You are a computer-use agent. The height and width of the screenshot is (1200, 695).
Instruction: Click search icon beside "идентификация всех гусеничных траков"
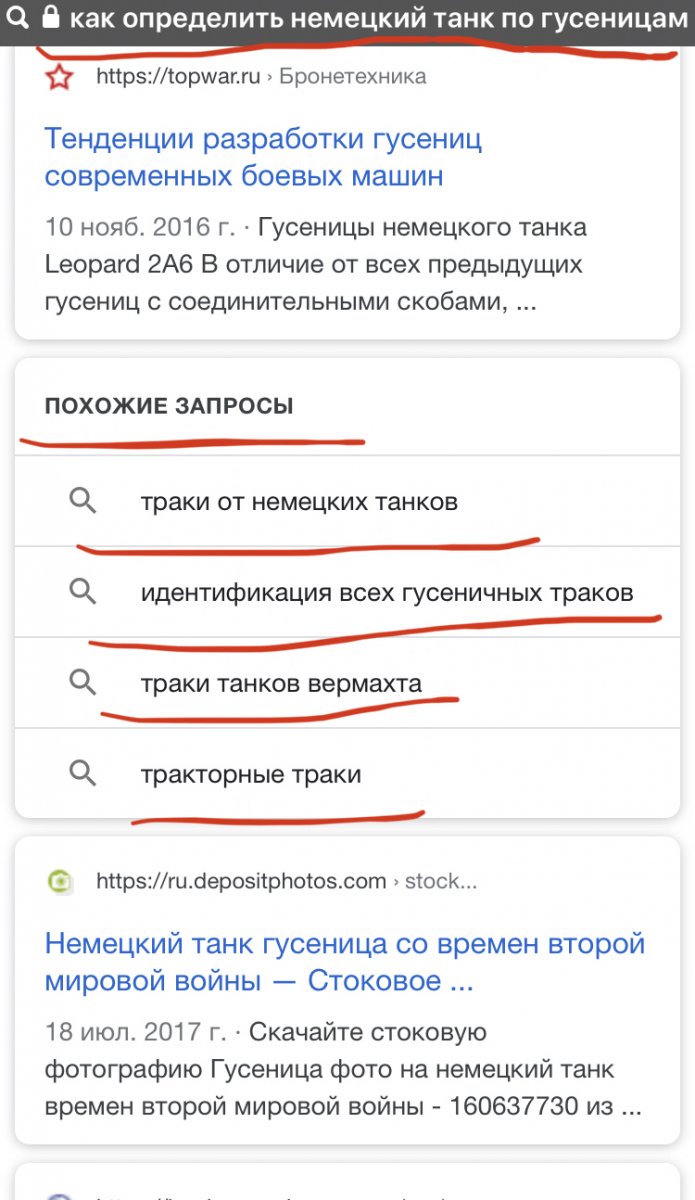(x=83, y=592)
